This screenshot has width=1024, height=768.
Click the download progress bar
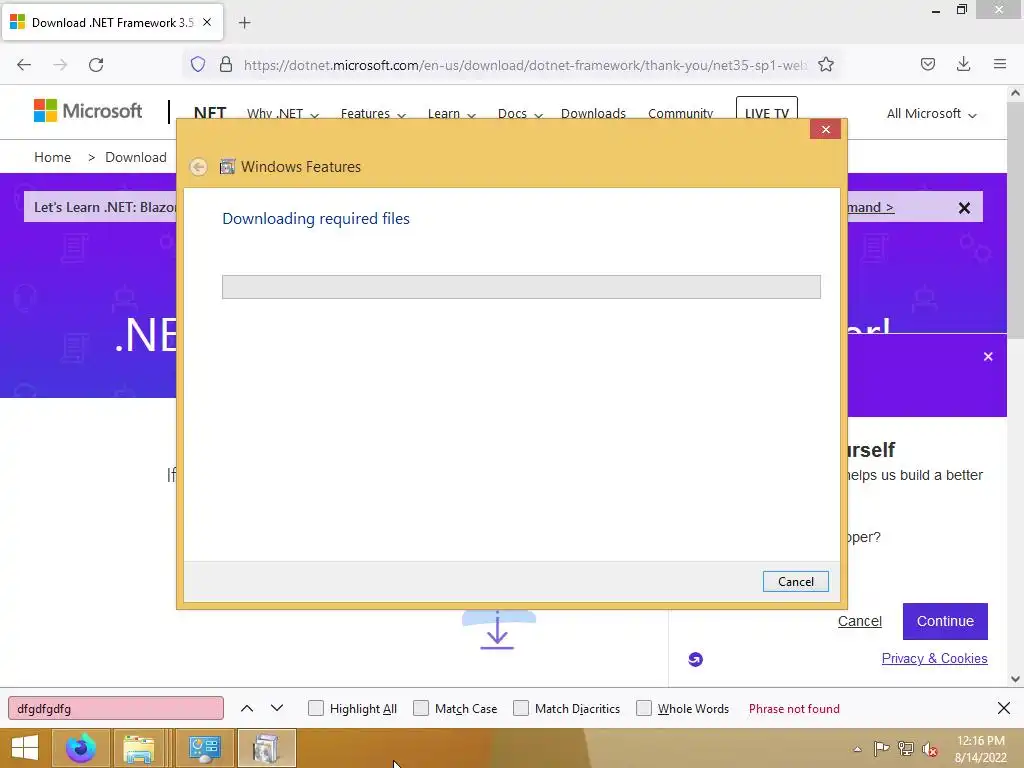tap(521, 287)
